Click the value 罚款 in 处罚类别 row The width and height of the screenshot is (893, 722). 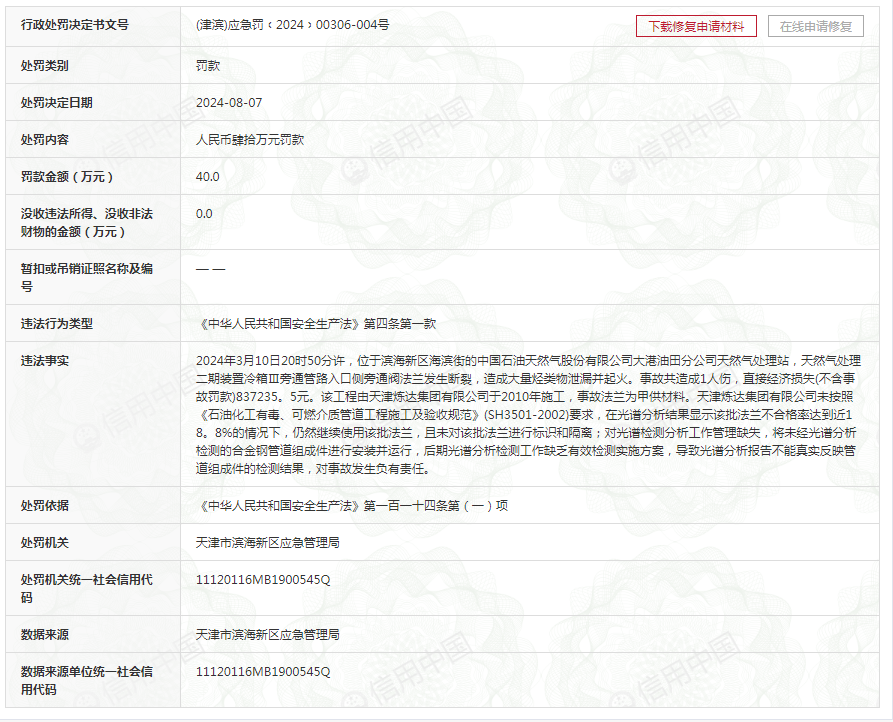tap(208, 65)
